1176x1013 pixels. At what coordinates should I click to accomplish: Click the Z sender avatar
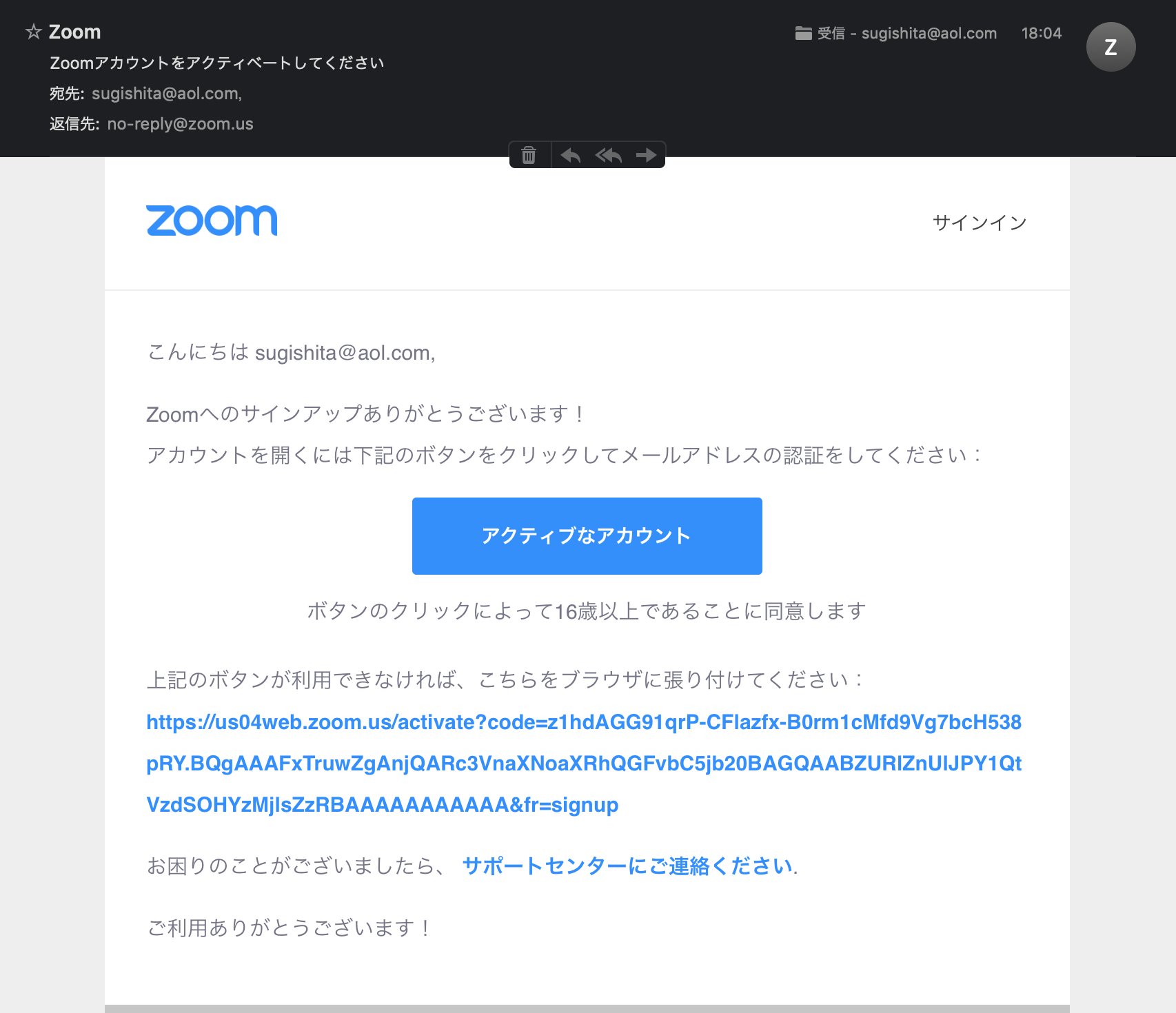tap(1111, 47)
